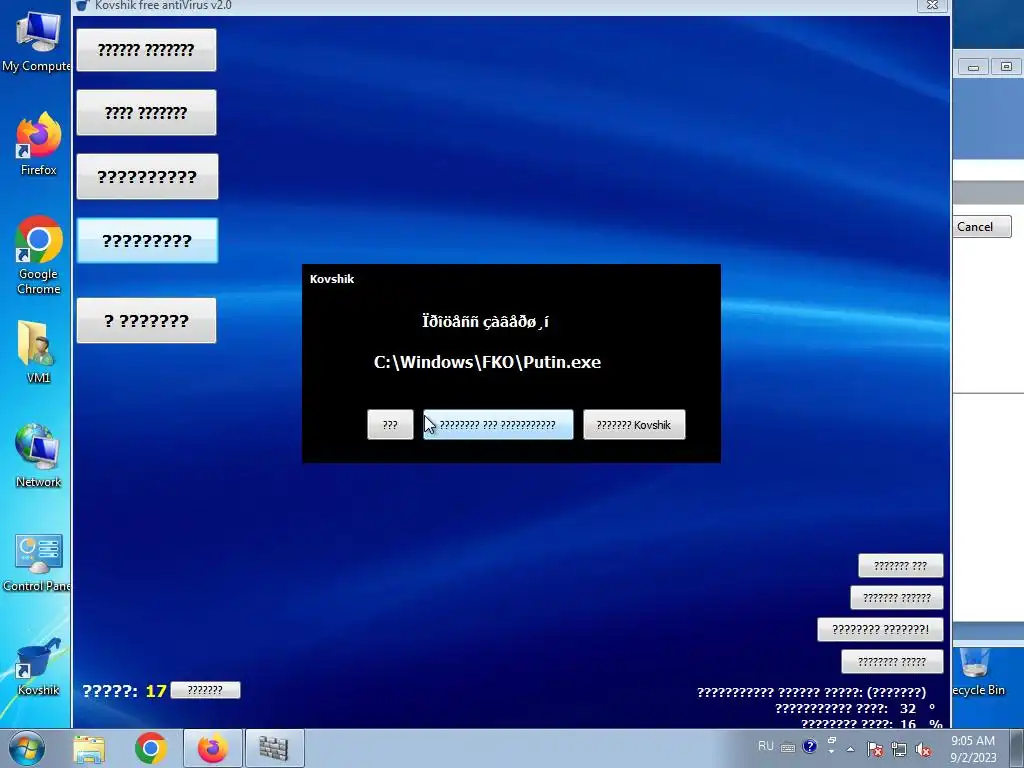Image resolution: width=1024 pixels, height=768 pixels.
Task: Open the Recycle Bin desktop icon
Action: (x=977, y=671)
